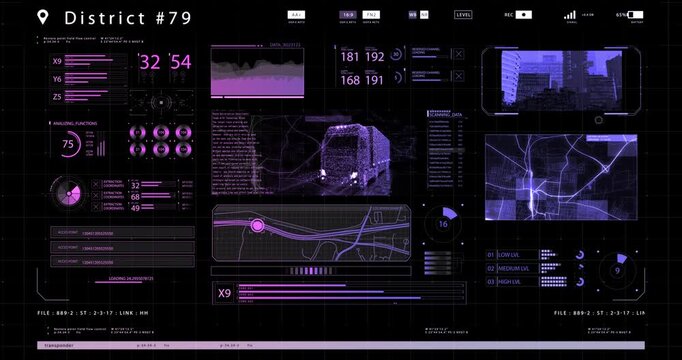Toggle the X checkbox for extraction row 32
This screenshot has width=682, height=360.
96,184
